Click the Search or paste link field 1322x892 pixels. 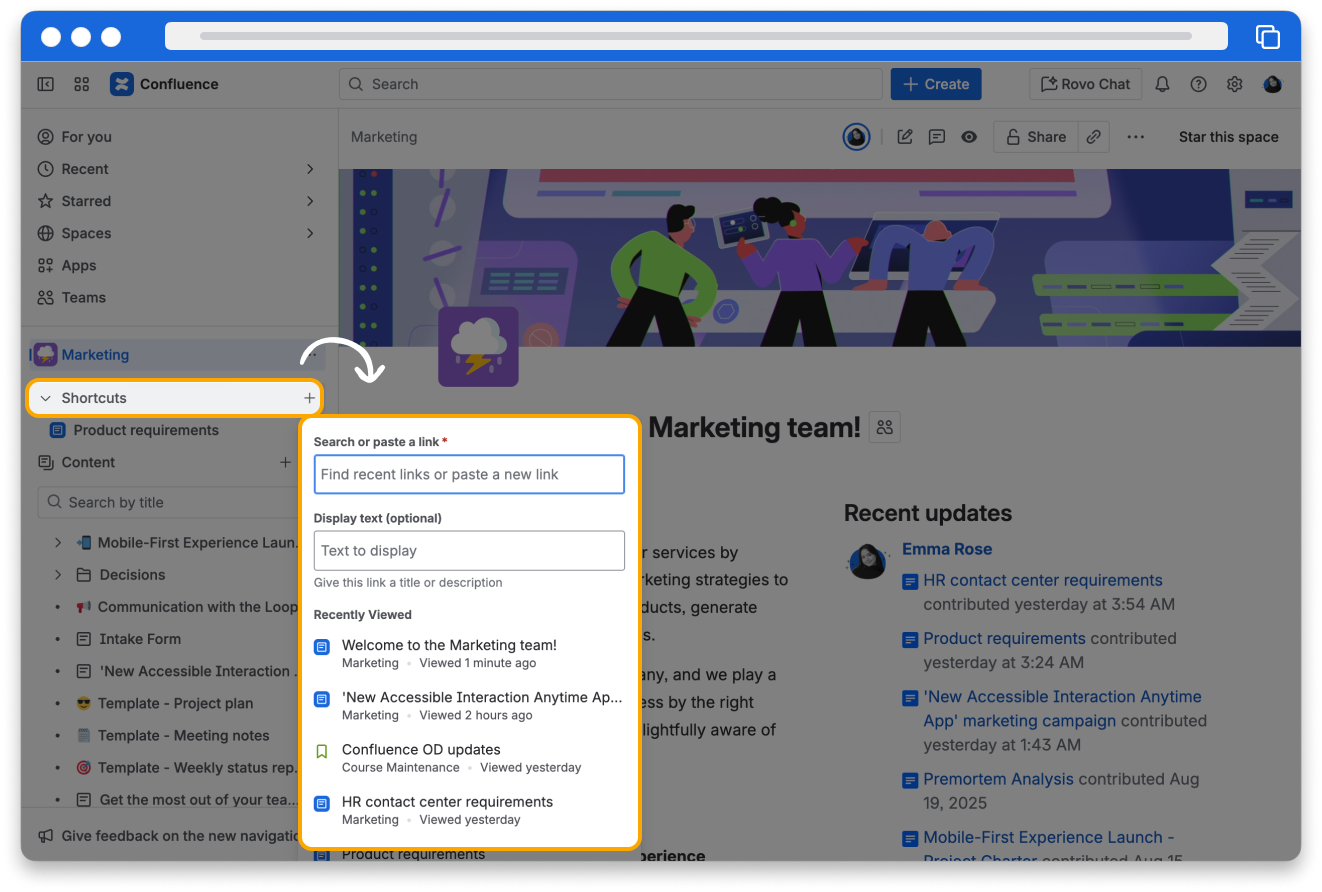(x=469, y=474)
